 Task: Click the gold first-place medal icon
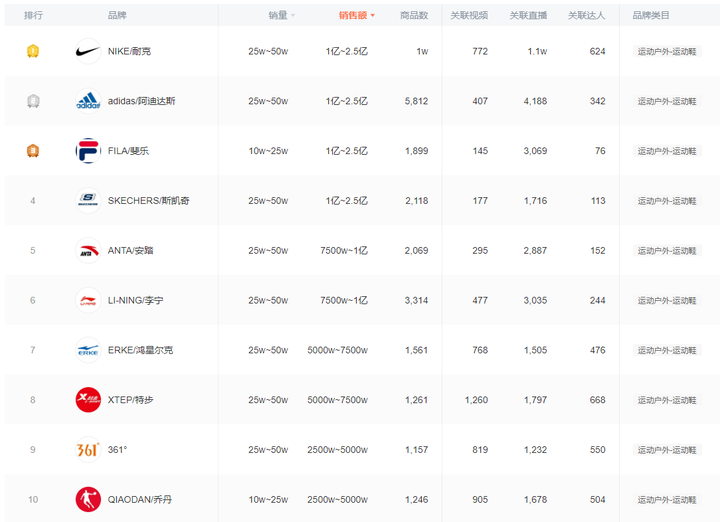[x=33, y=51]
